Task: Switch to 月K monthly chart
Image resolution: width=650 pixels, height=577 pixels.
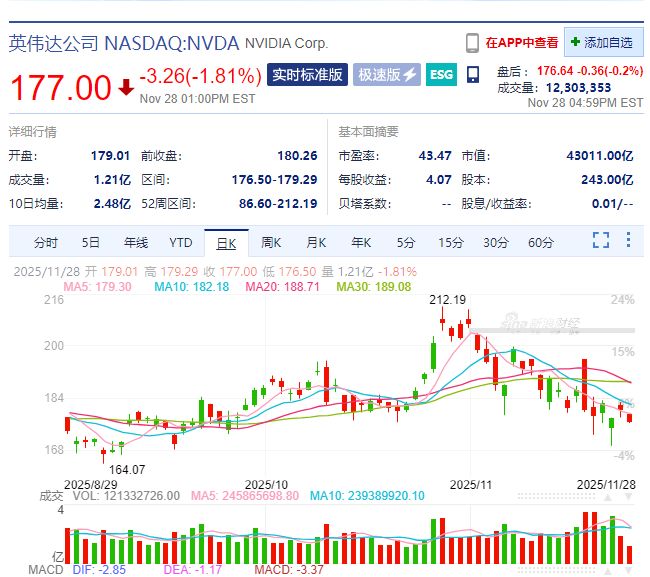Action: point(316,243)
